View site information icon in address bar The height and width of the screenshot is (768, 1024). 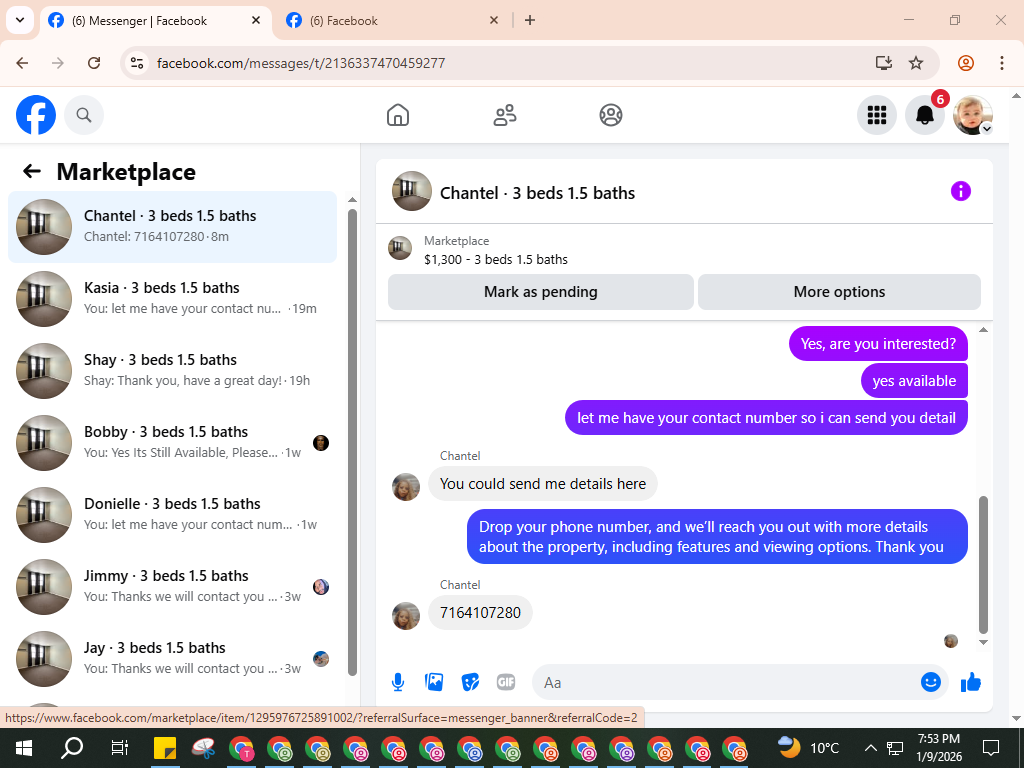point(136,63)
